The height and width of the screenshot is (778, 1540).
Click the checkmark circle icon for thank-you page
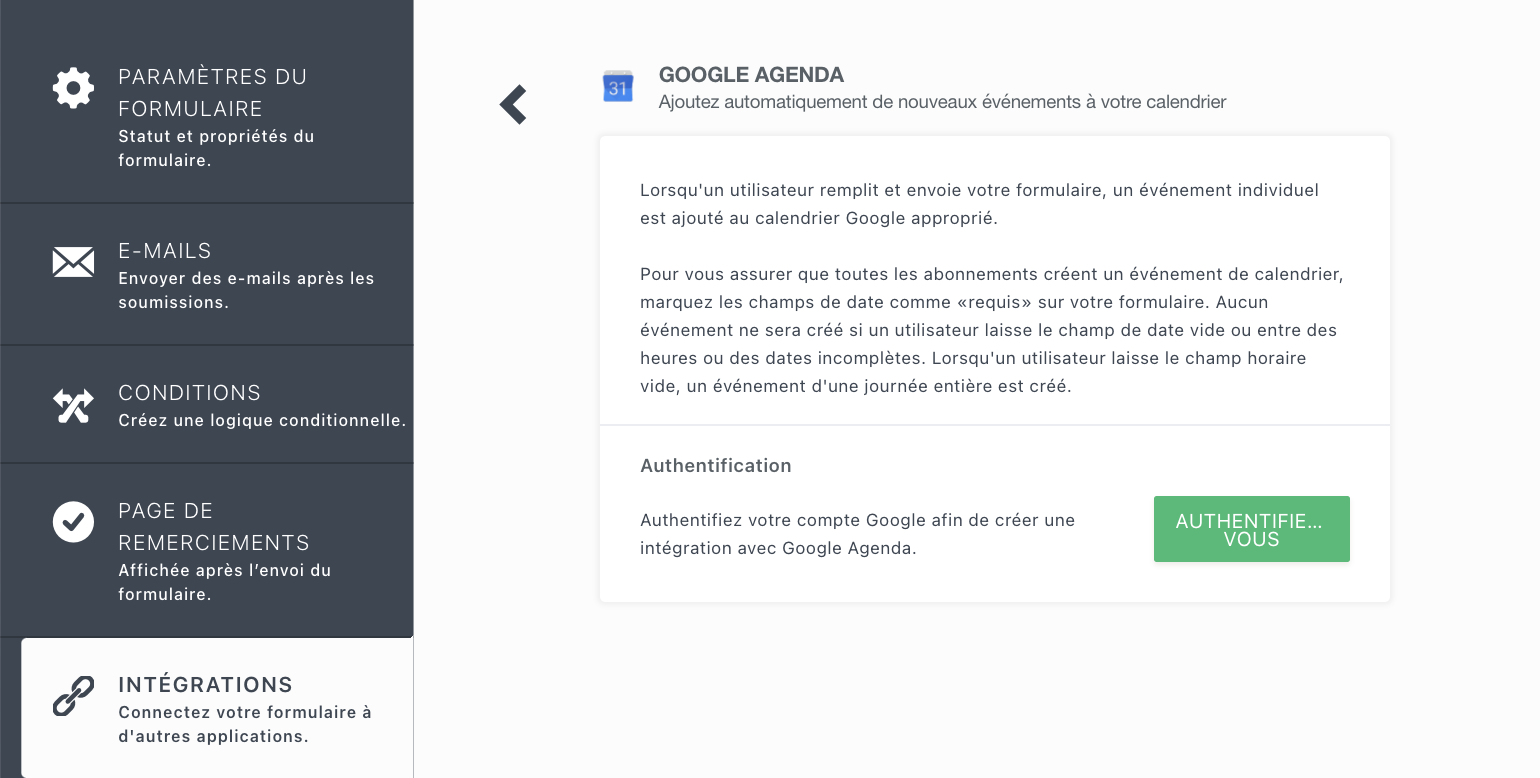click(x=73, y=521)
